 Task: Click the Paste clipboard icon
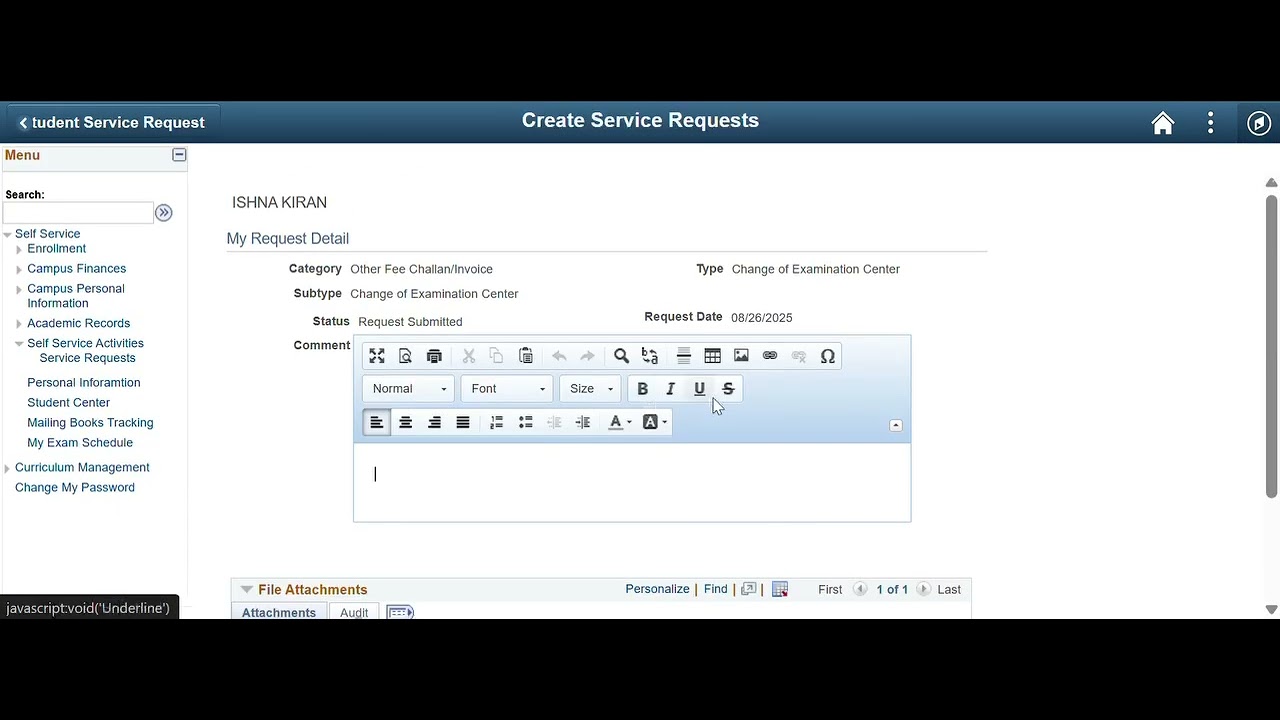click(526, 356)
